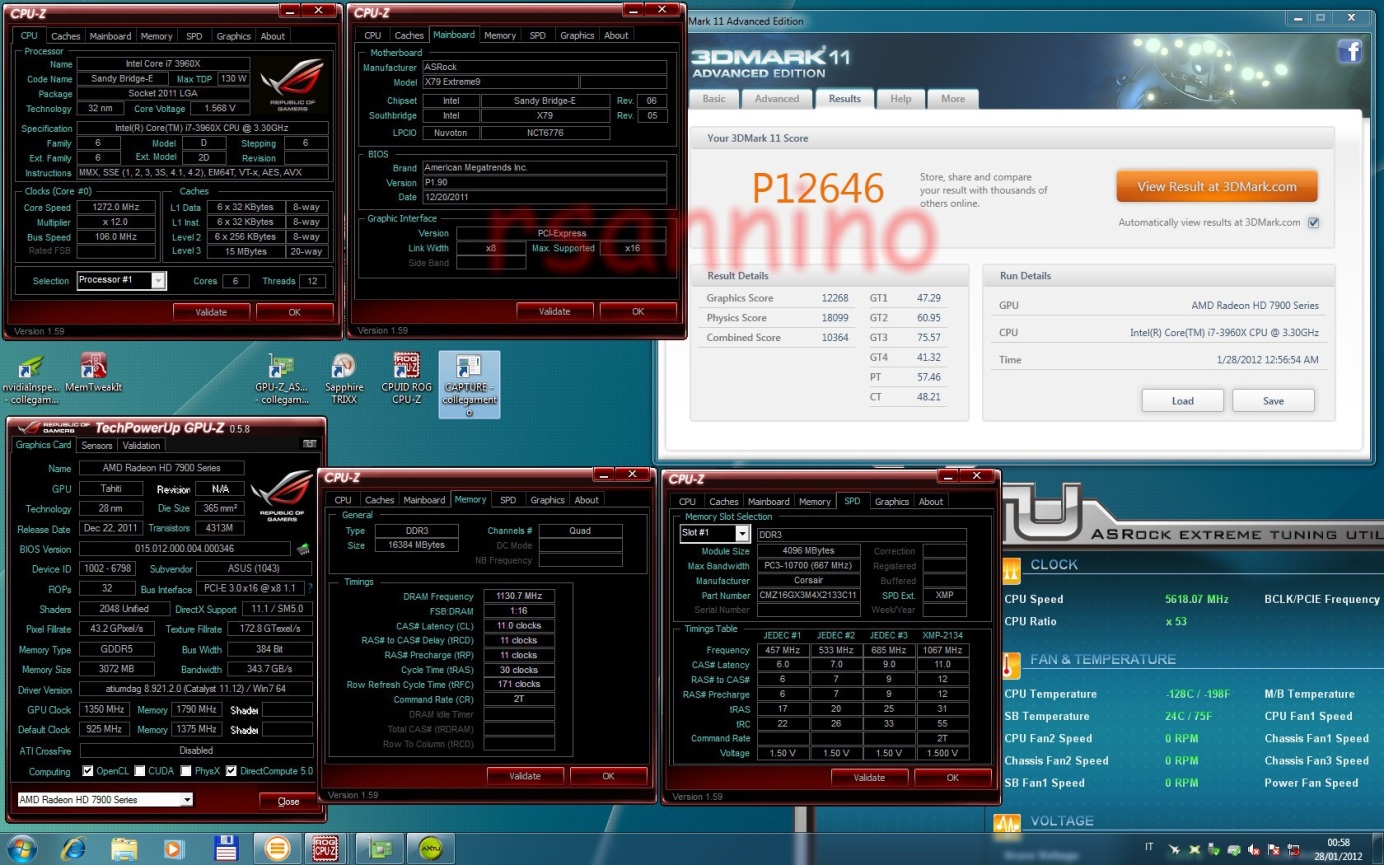Open the nvidiaInspector desktop shortcut

pyautogui.click(x=32, y=376)
